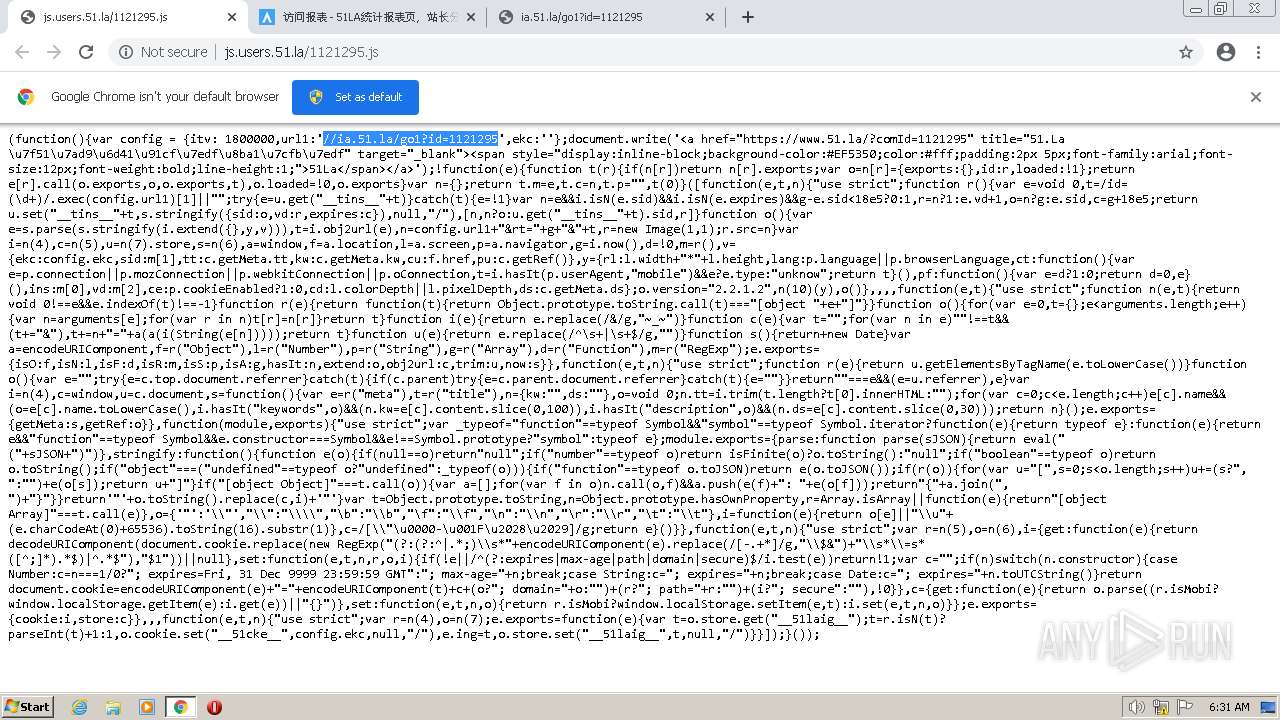Open the network tray icon
Screen dimensions: 1280x720
click(1159, 707)
